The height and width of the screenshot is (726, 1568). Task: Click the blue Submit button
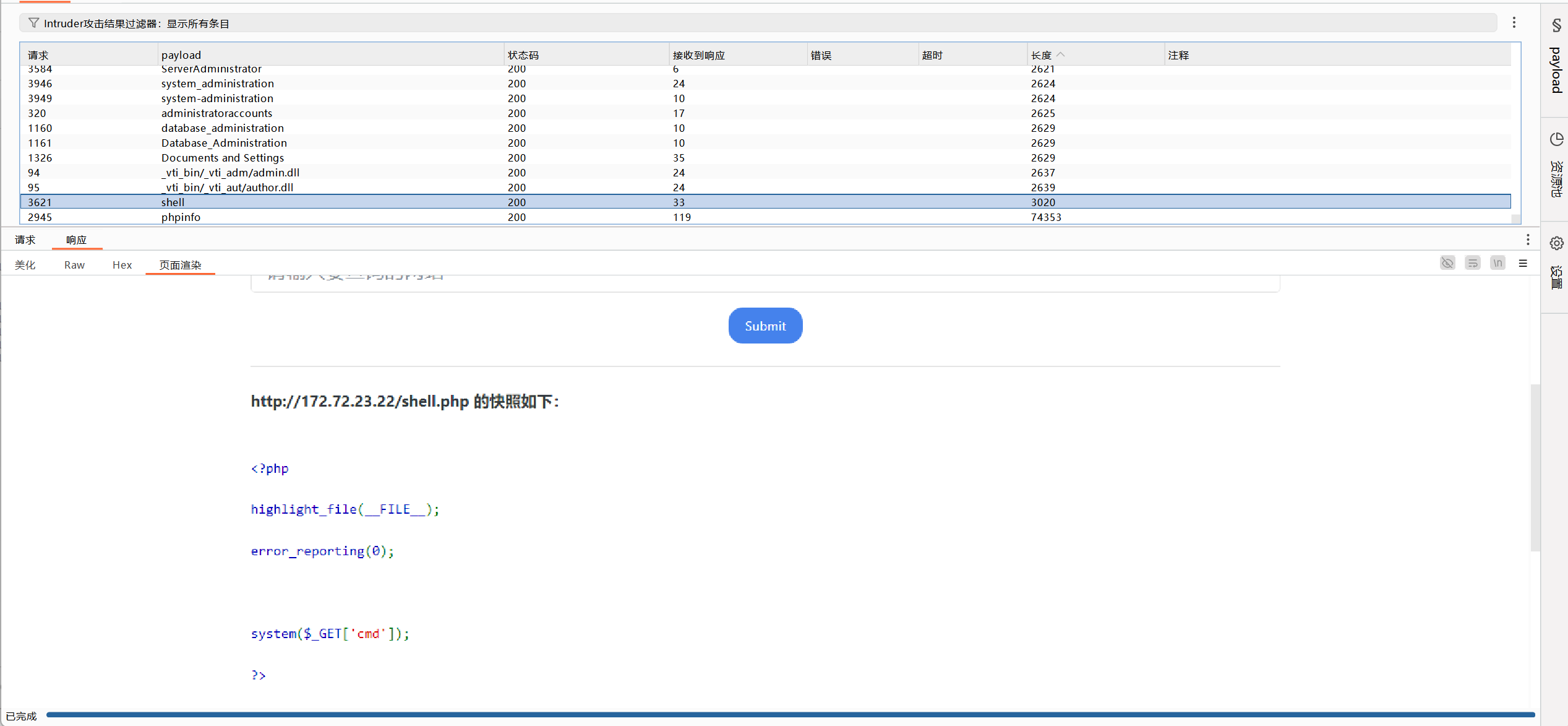(x=765, y=326)
